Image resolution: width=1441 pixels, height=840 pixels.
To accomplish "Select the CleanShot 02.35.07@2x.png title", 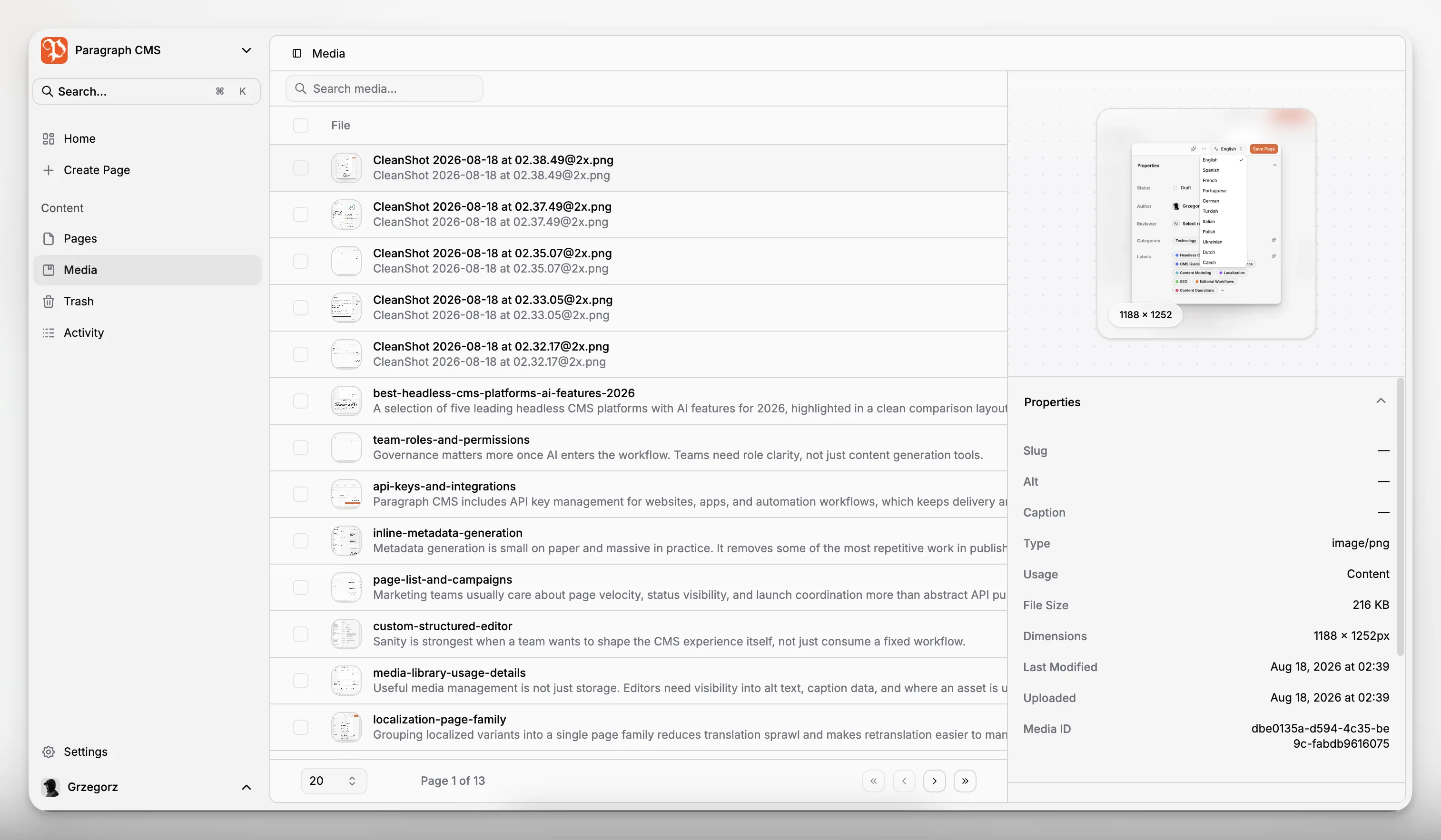I will 493,253.
